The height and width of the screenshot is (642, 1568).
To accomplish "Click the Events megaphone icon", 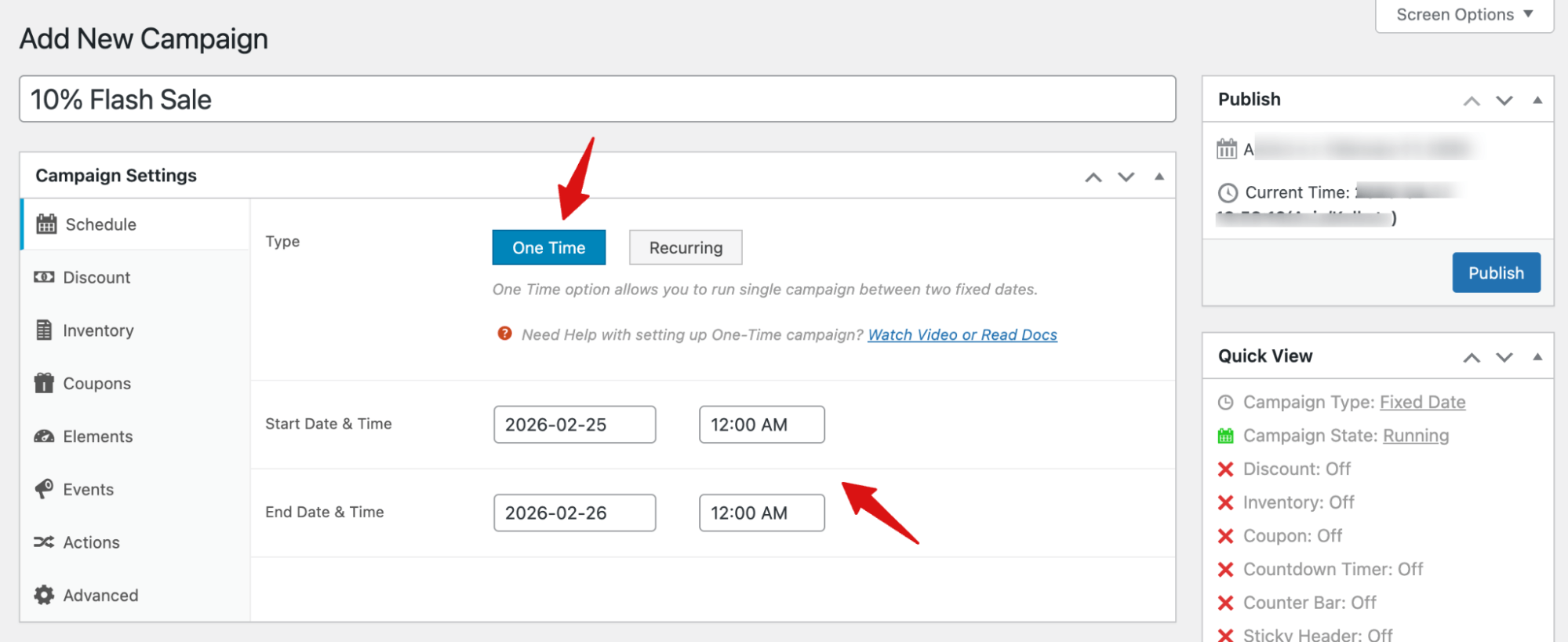I will pyautogui.click(x=44, y=489).
